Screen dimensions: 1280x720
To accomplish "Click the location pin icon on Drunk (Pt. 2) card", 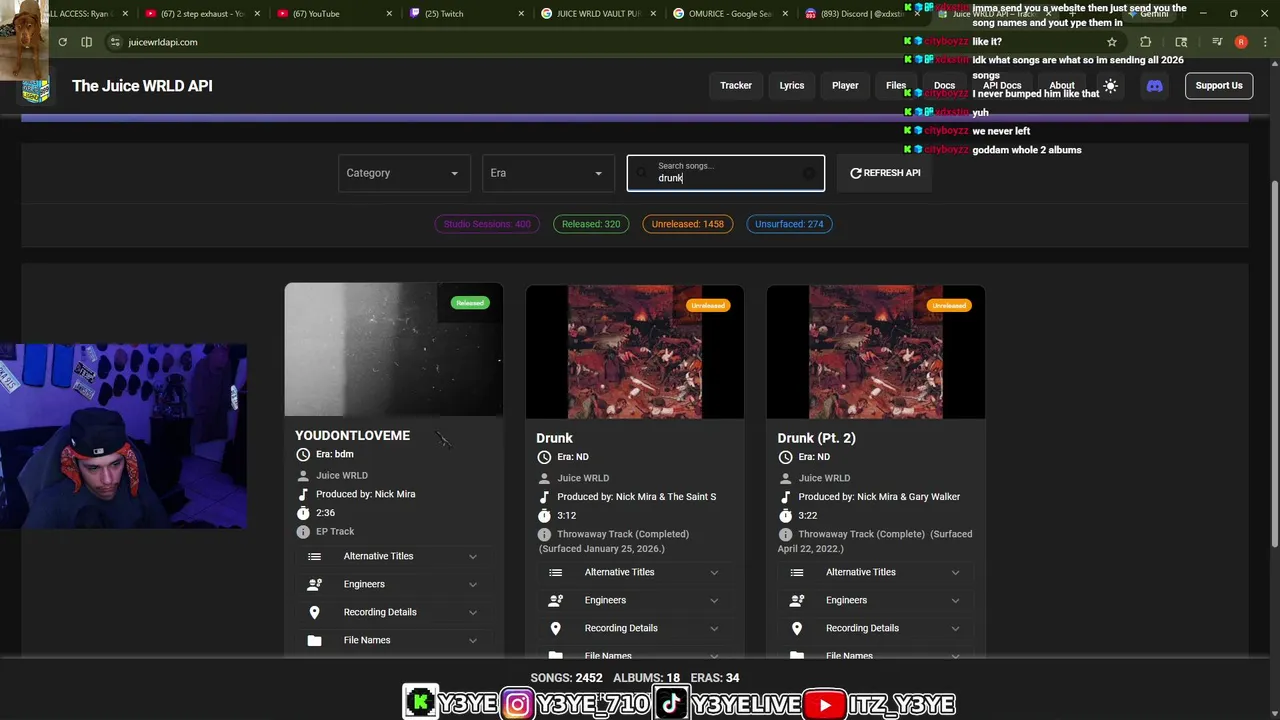I will (797, 629).
